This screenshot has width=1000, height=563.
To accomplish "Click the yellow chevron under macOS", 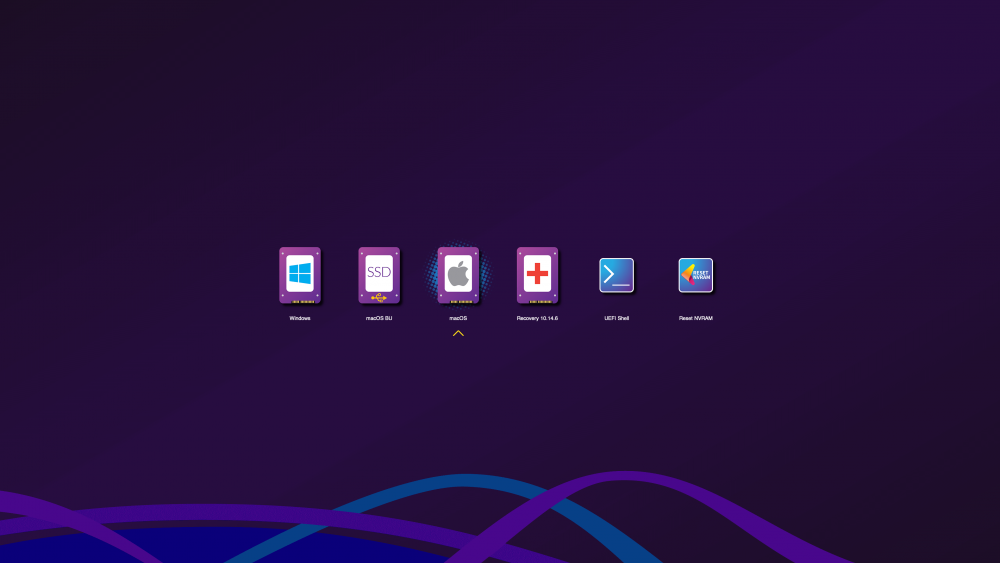I will tap(458, 333).
